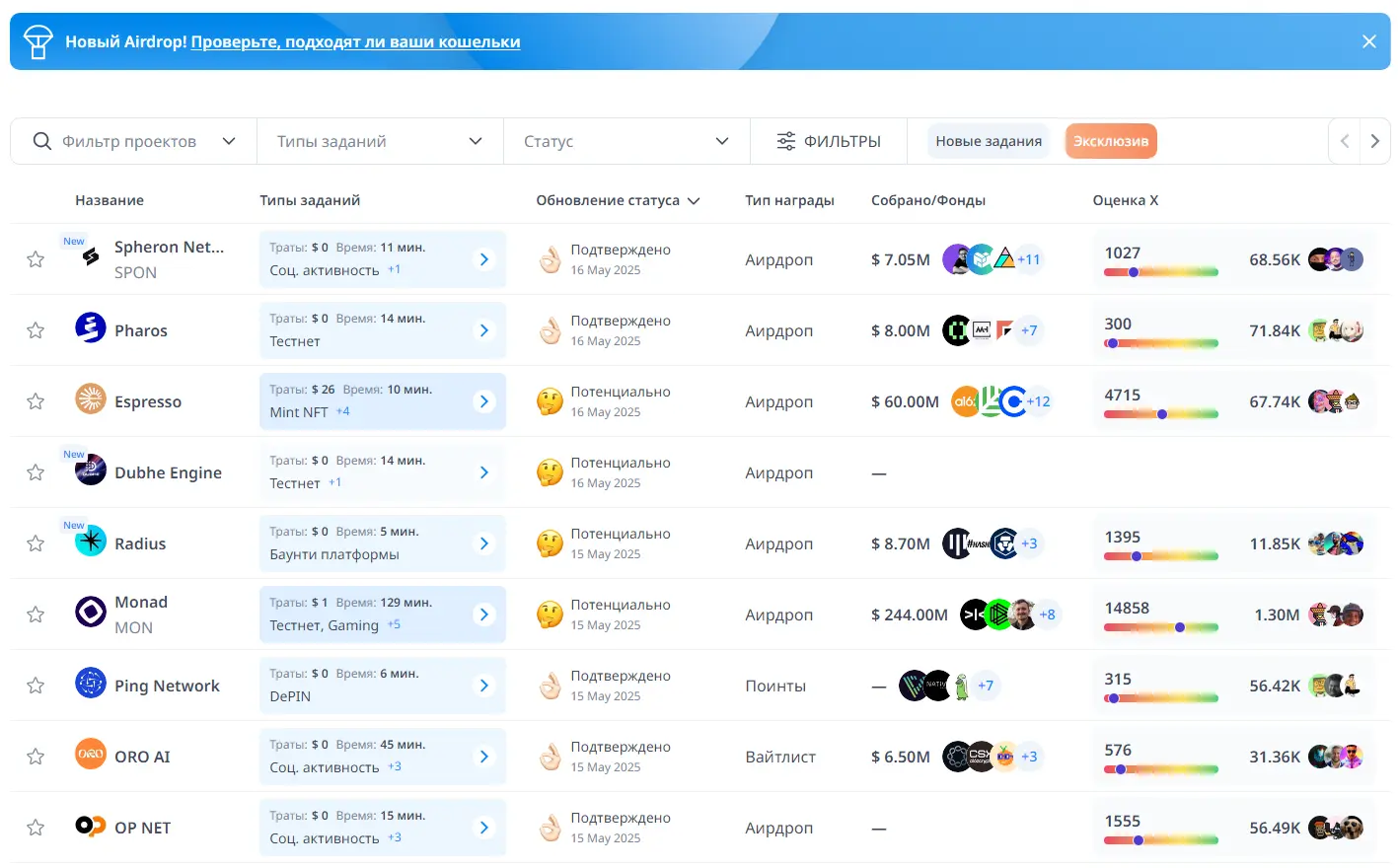Click the filter sliders icon beside ФИЛЬТРЫ

(785, 141)
